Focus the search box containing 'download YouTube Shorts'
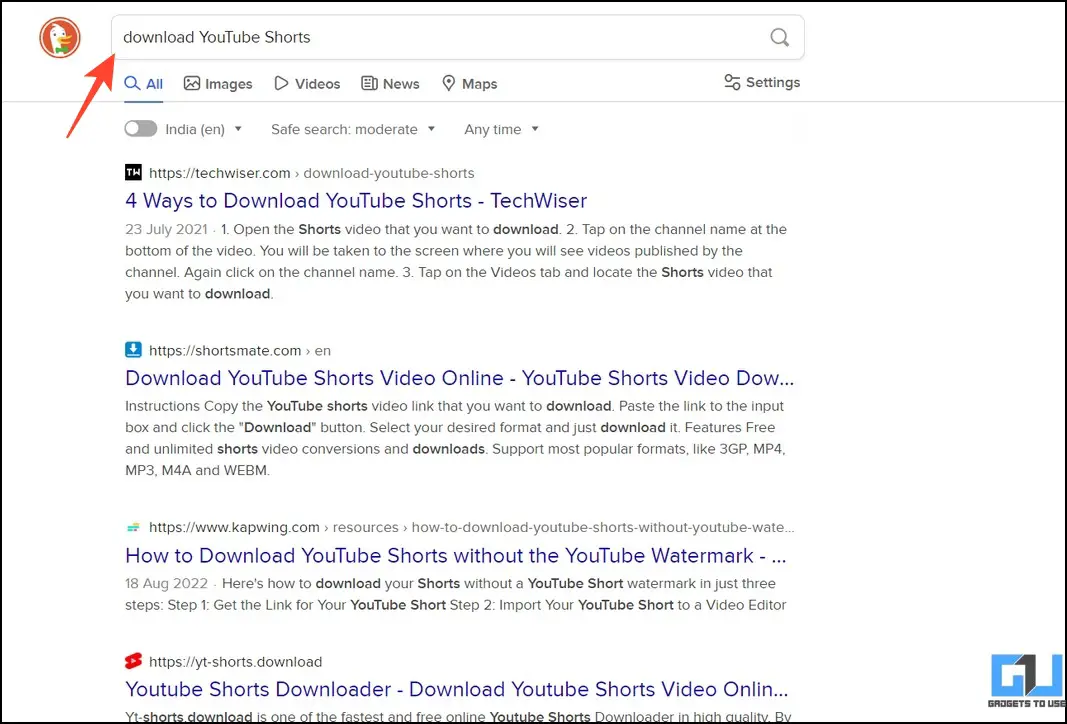Viewport: 1067px width, 724px height. (x=457, y=37)
